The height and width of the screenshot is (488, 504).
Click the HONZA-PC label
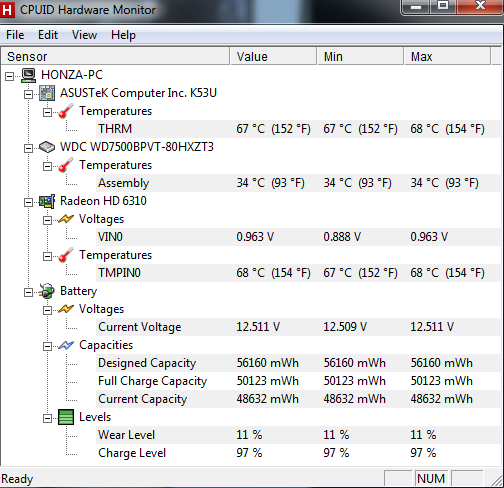(72, 75)
